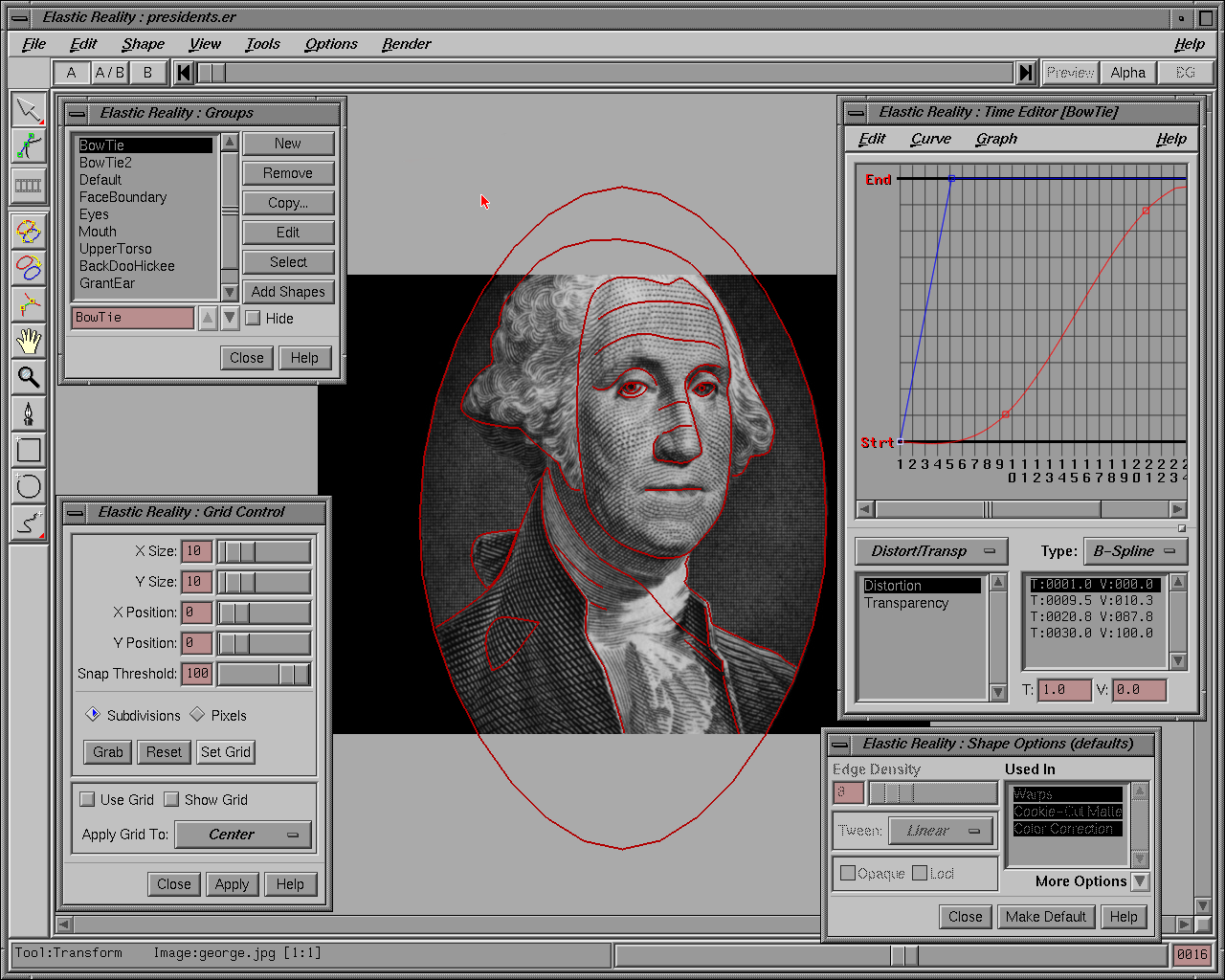Click New button in Groups panel
1225x980 pixels.
[x=288, y=144]
